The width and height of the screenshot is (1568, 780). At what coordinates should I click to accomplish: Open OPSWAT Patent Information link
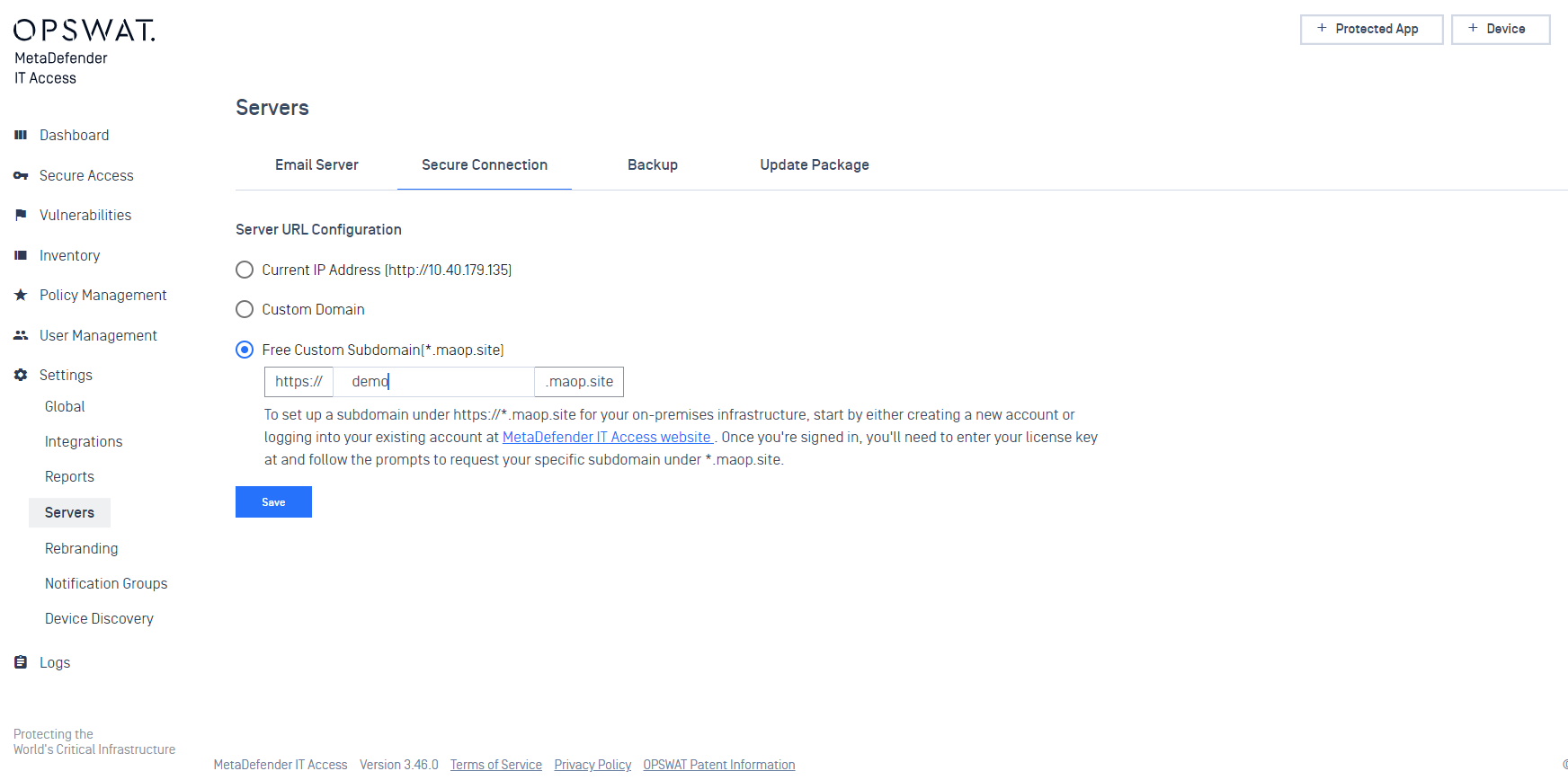tap(719, 765)
